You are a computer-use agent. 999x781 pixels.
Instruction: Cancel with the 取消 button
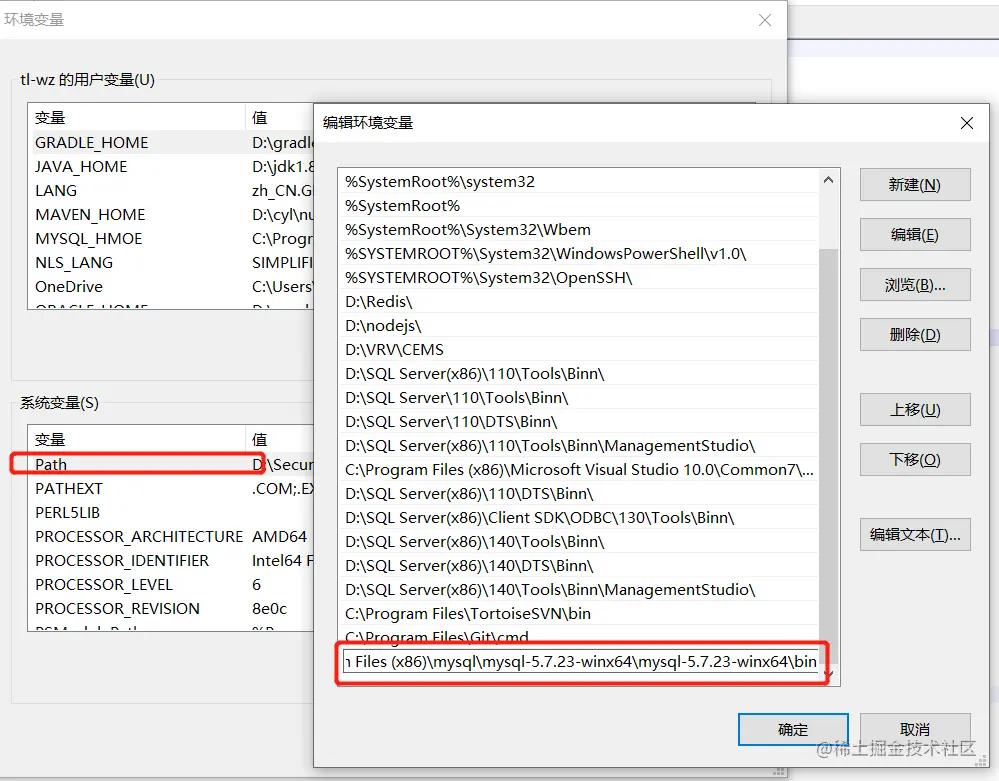(x=915, y=729)
